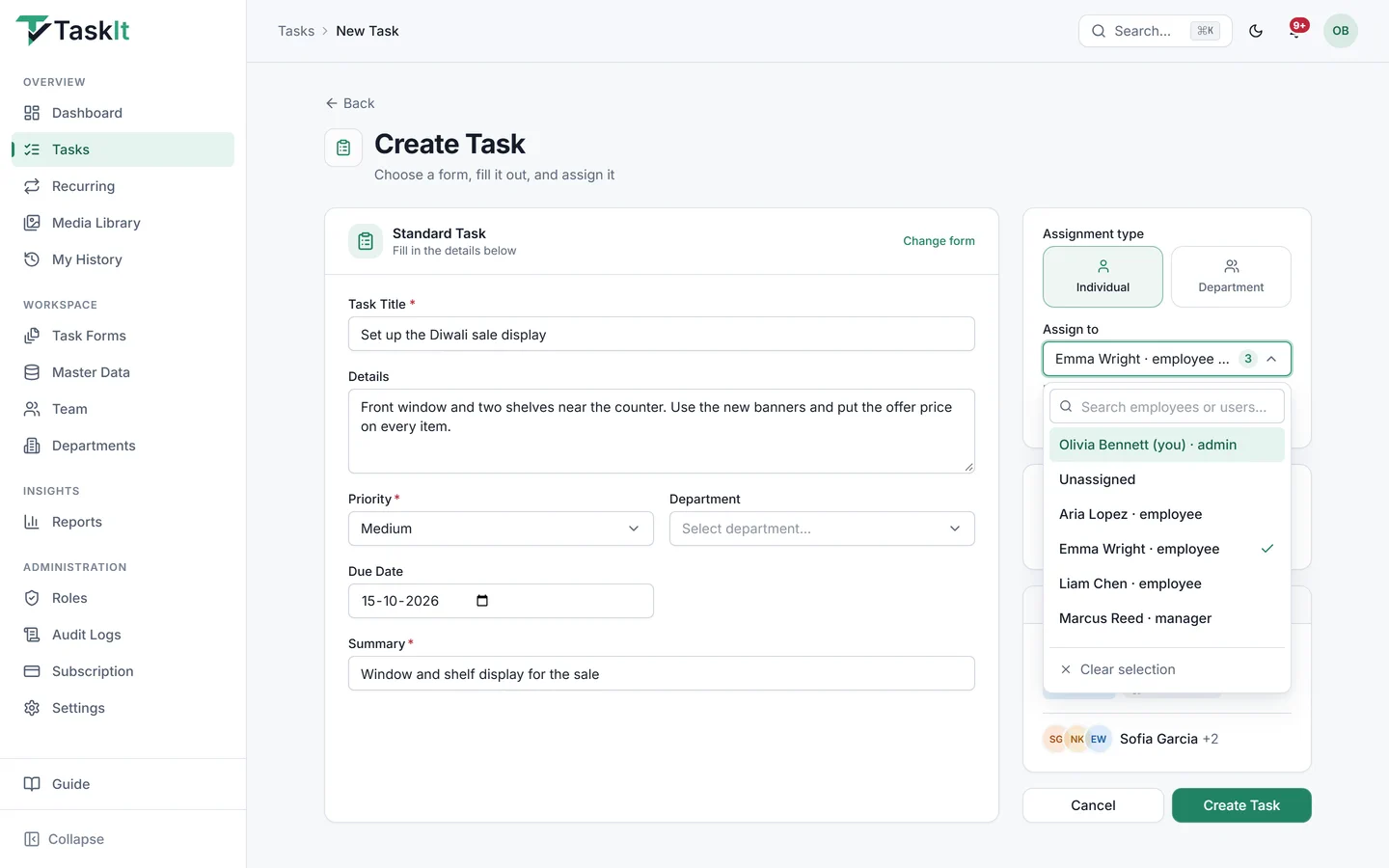The width and height of the screenshot is (1389, 868).
Task: Click the Details text area
Action: pyautogui.click(x=662, y=431)
